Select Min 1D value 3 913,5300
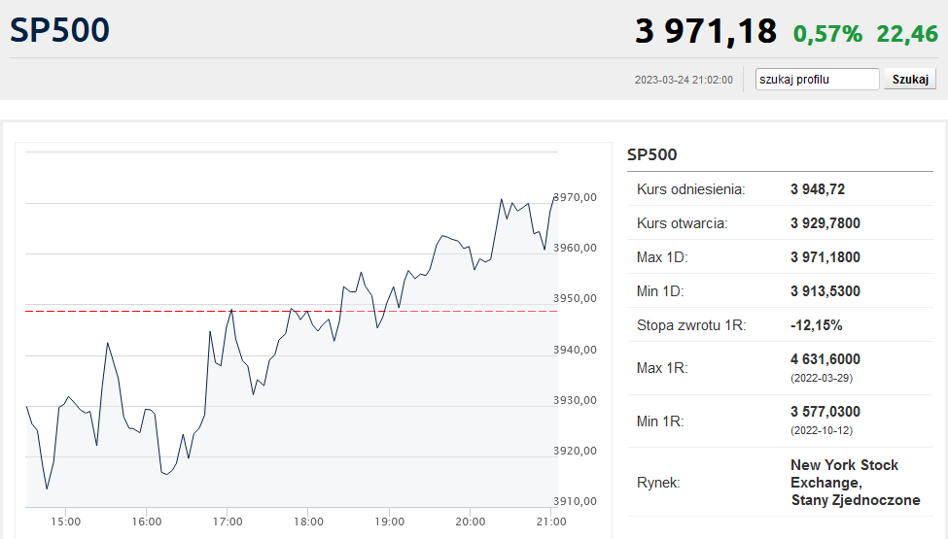The image size is (948, 539). tap(825, 291)
